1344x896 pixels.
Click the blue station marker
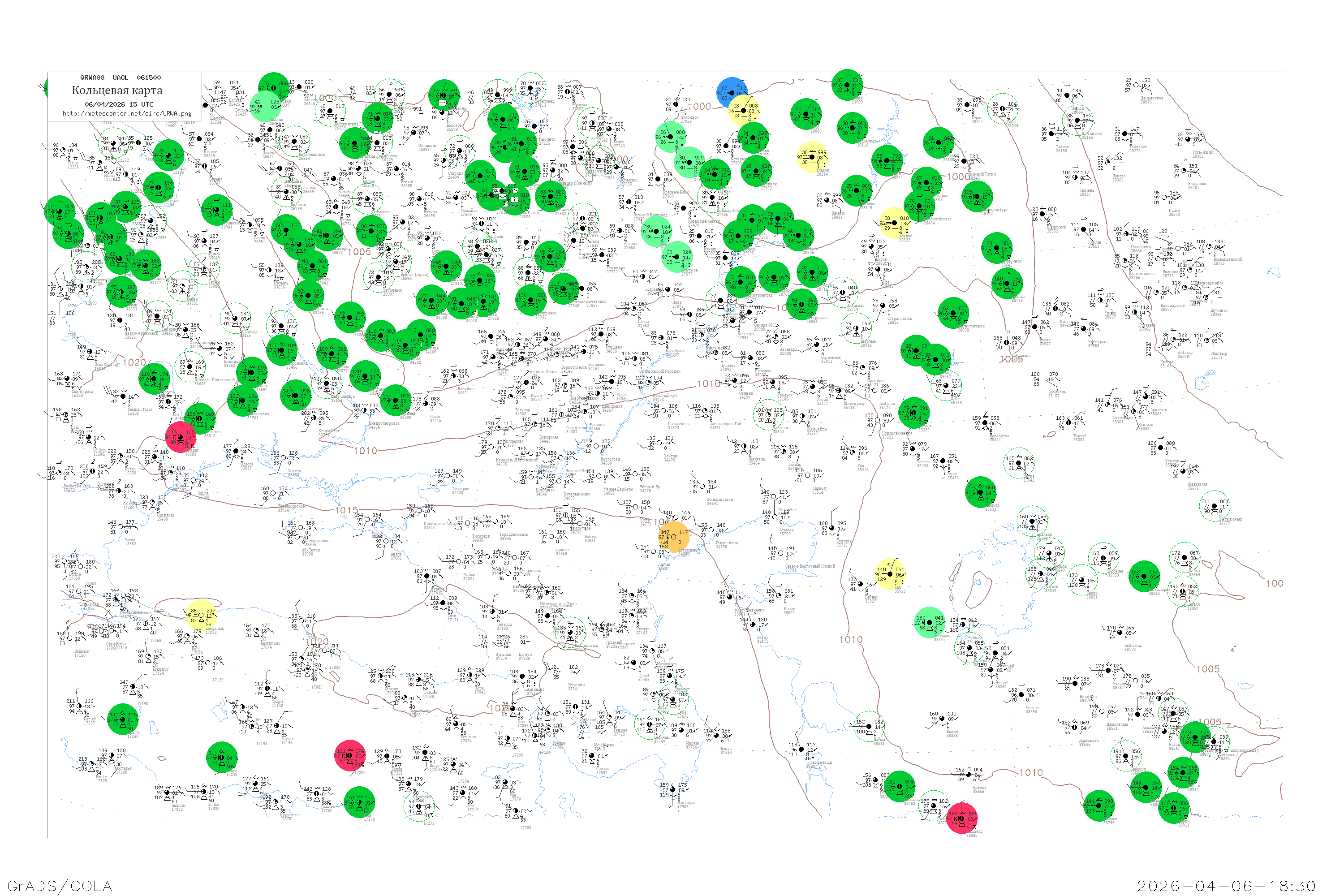tap(730, 91)
